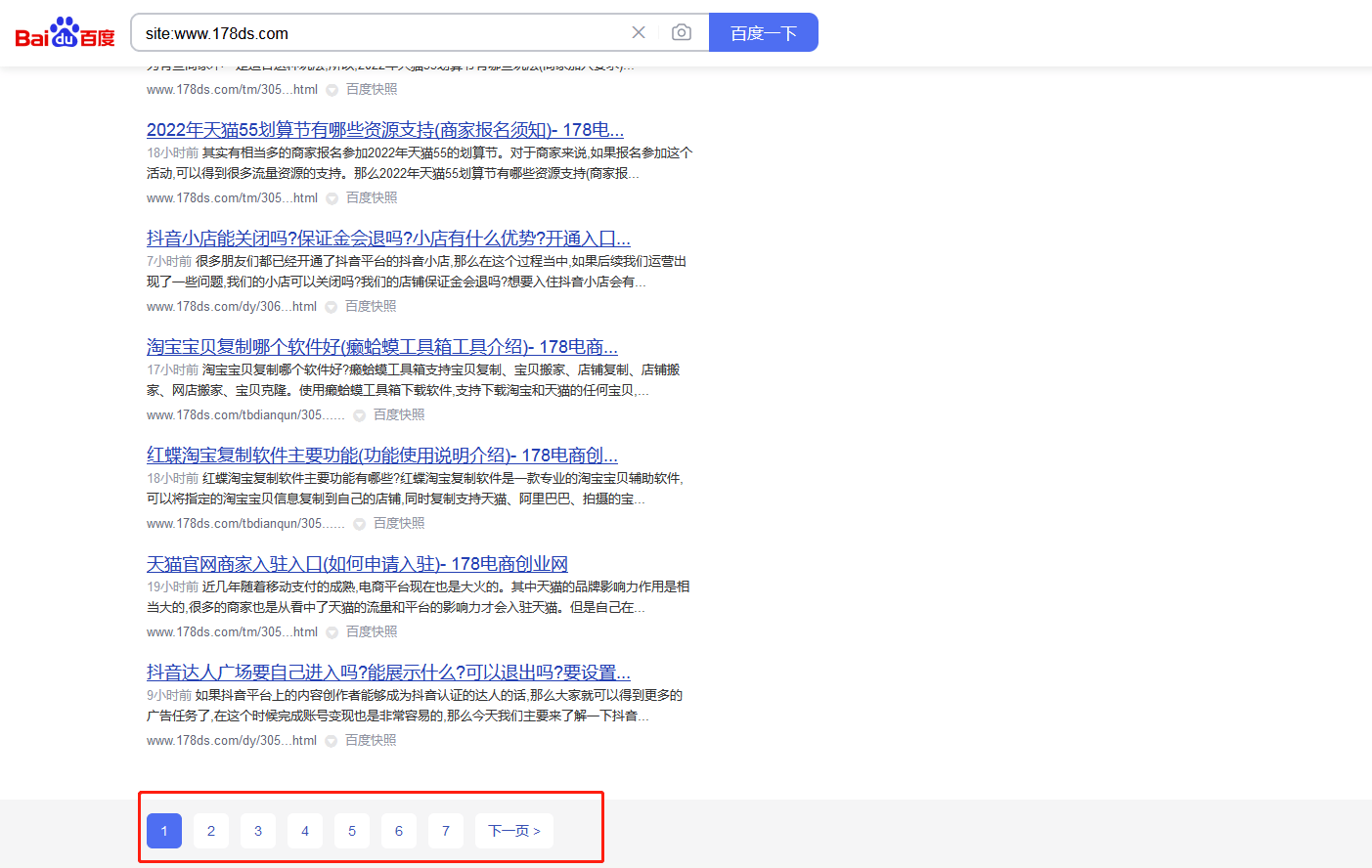Click 19小时前 timestamp in 天猫官网 result
Screen dimensions: 1372x868
(173, 586)
